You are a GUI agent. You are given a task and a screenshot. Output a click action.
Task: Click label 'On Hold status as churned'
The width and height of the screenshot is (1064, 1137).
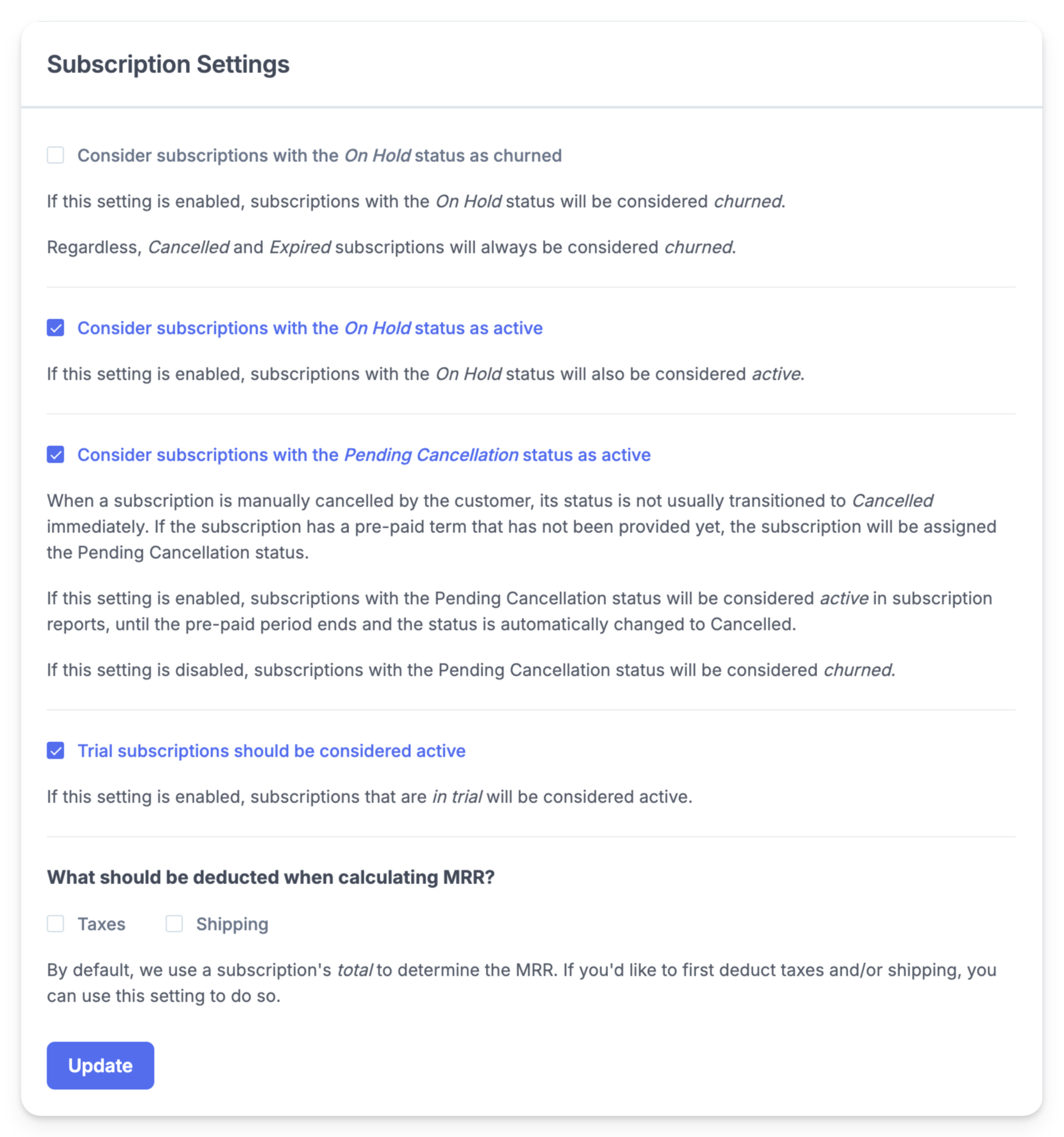tap(319, 155)
